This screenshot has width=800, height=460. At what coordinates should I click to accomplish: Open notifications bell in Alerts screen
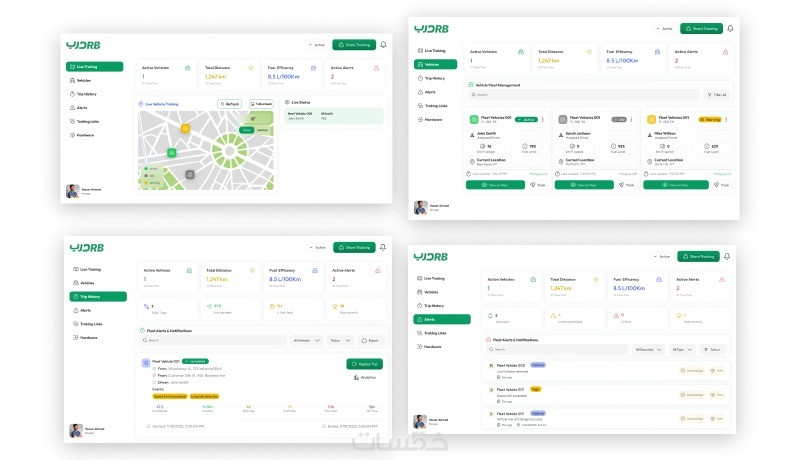coord(727,257)
